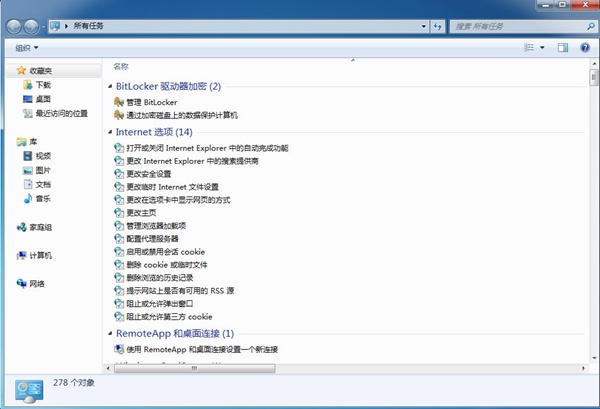Click the address bar folder icon
Image resolution: width=600 pixels, height=409 pixels.
pos(55,26)
